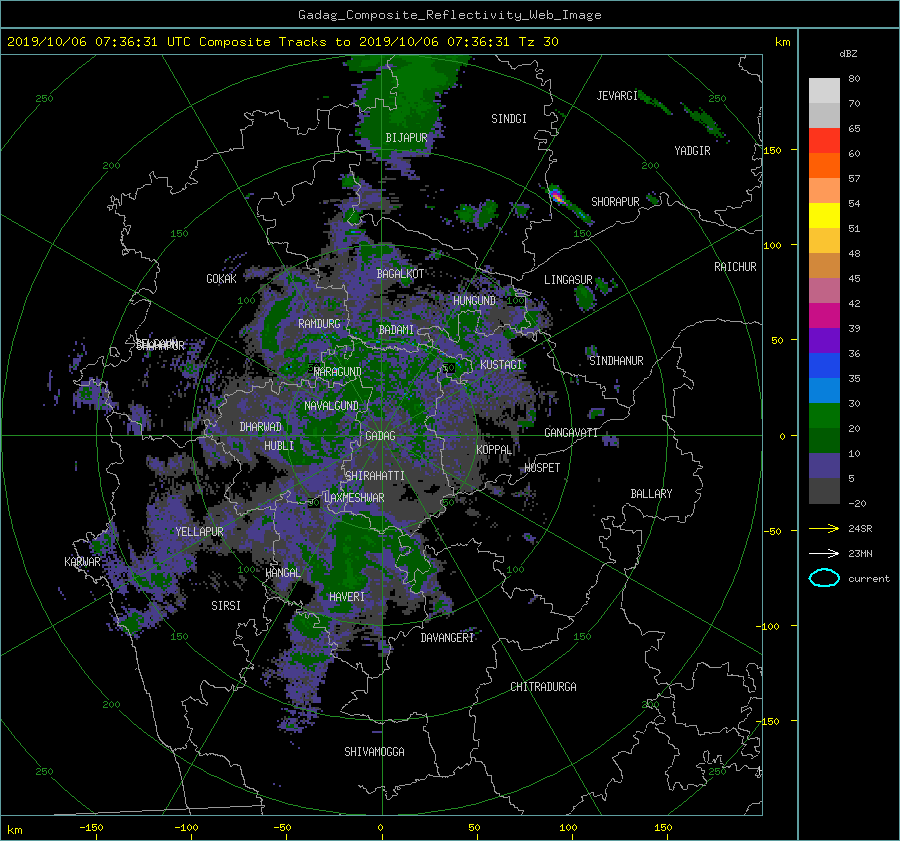
Task: Click the HAVERI city label
Action: coord(347,597)
